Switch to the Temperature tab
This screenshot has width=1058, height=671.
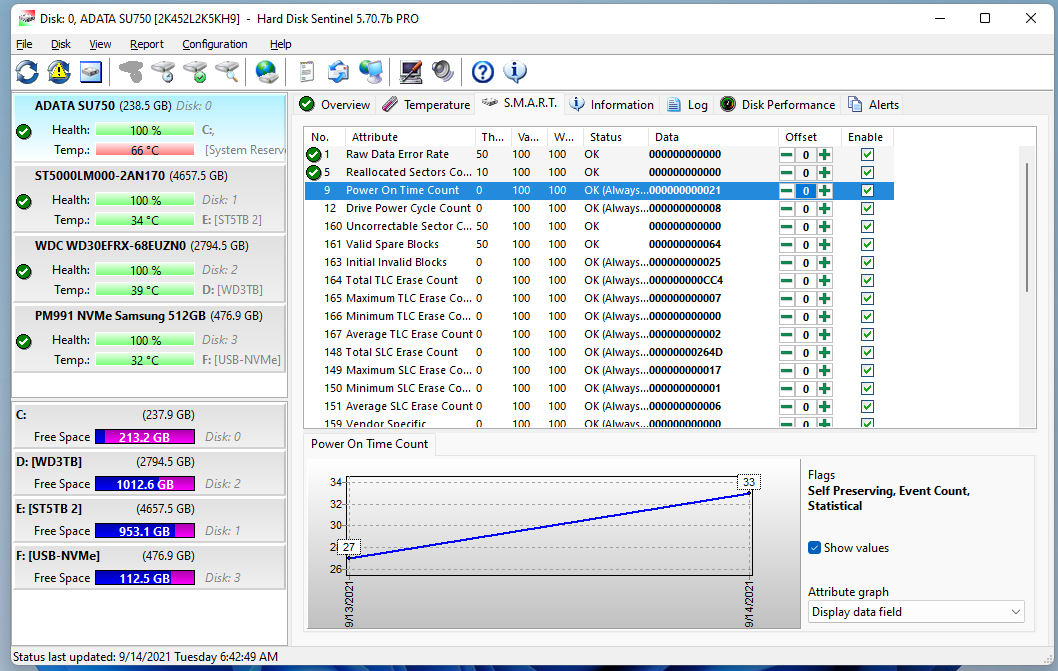click(x=426, y=105)
